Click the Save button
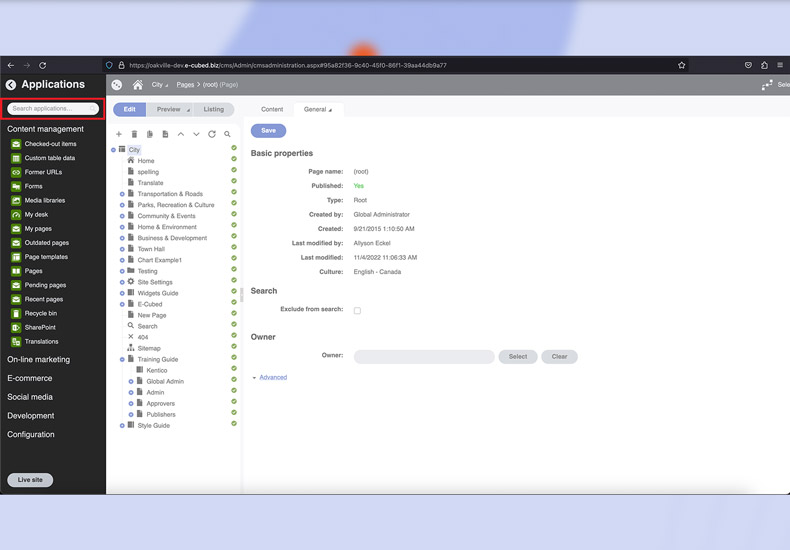The height and width of the screenshot is (550, 790). (x=268, y=131)
